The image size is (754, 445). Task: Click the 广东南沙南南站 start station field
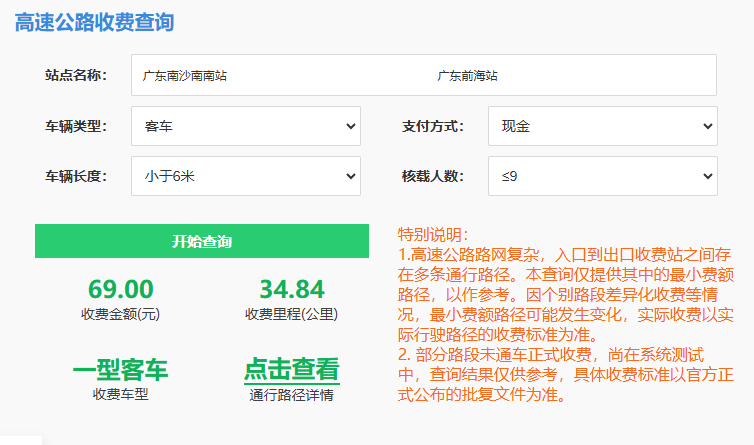tap(185, 76)
